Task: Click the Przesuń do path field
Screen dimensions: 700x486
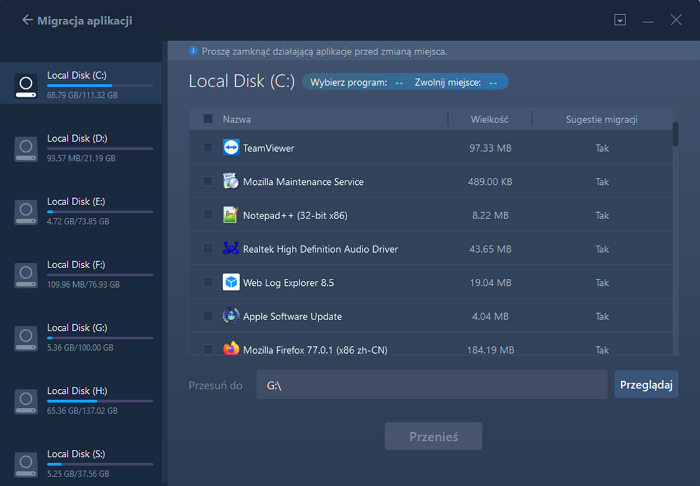Action: [x=432, y=384]
